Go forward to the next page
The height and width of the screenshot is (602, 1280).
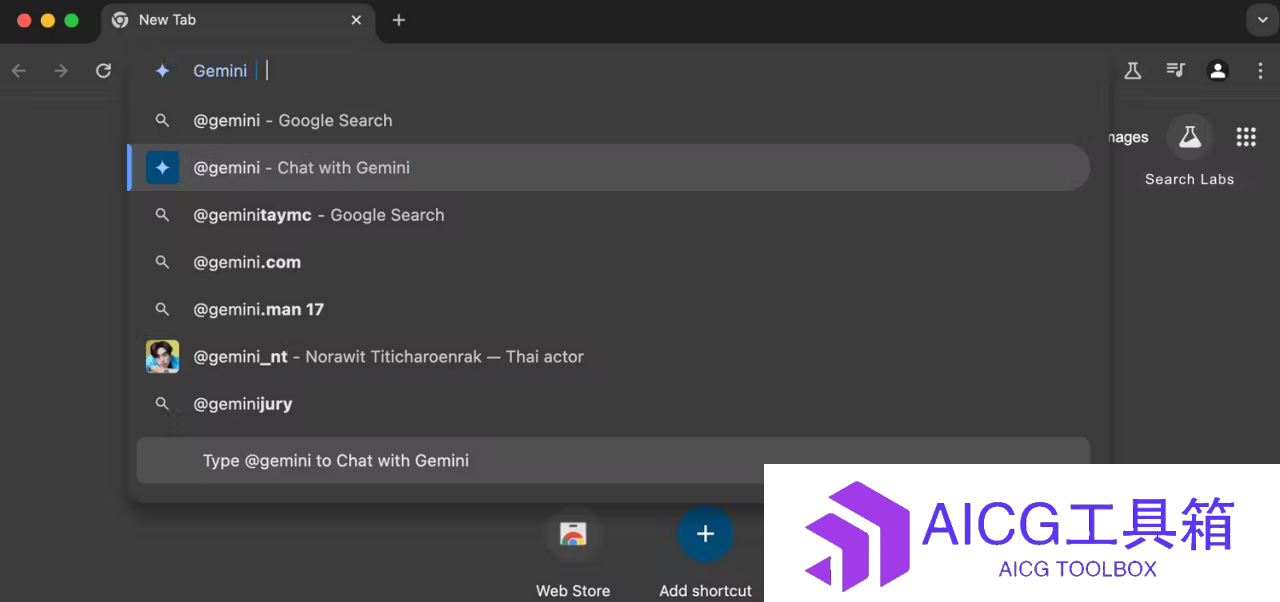click(61, 70)
